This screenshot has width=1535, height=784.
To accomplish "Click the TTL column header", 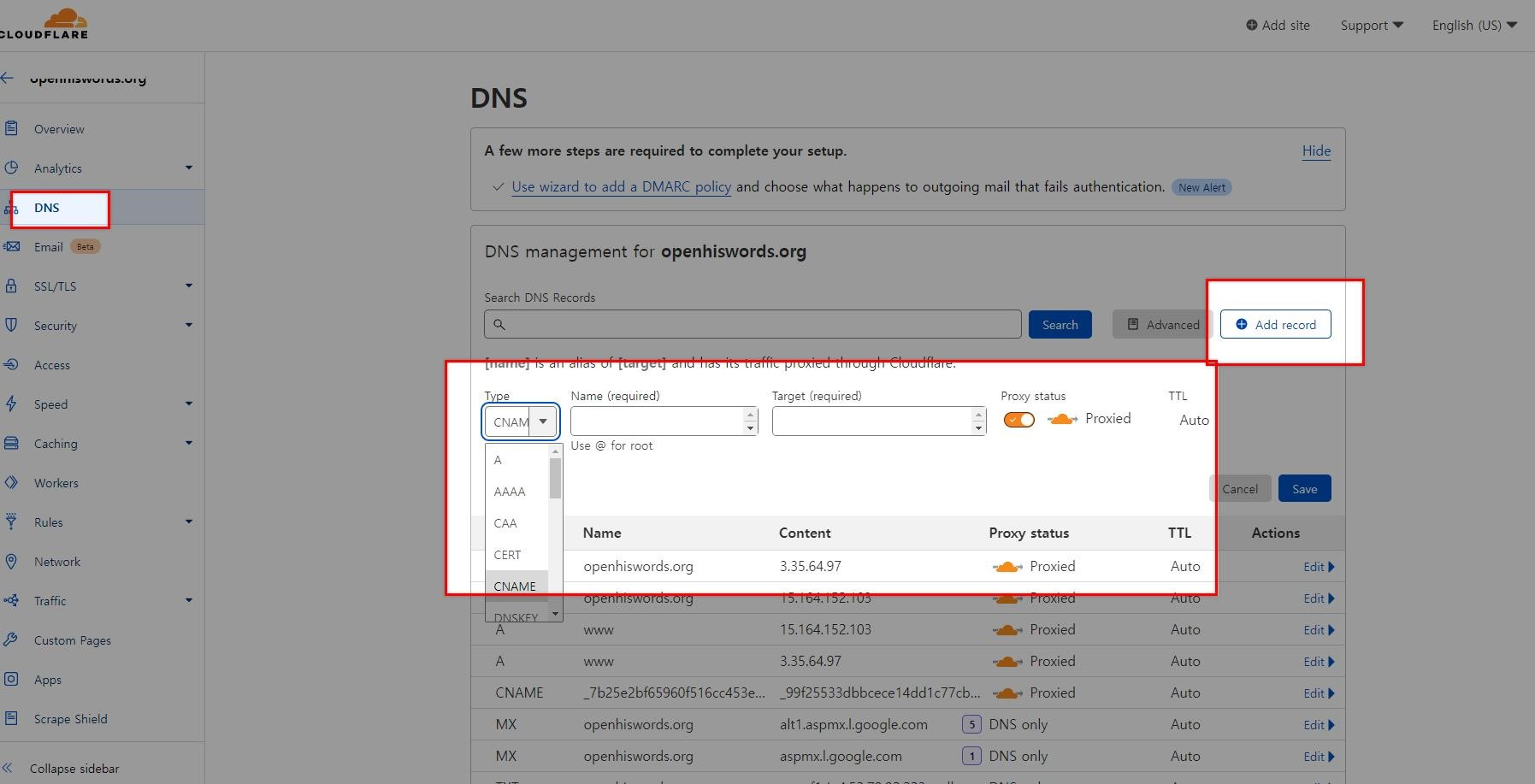I will [1179, 533].
